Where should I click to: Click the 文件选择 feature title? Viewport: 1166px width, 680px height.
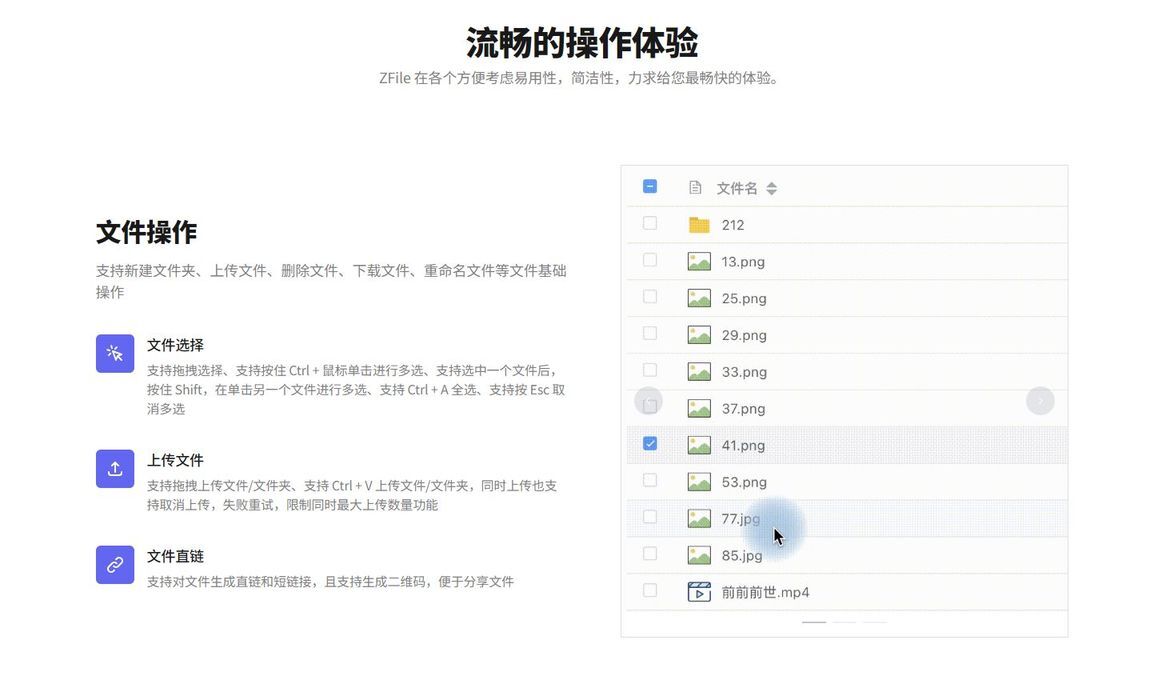click(175, 345)
